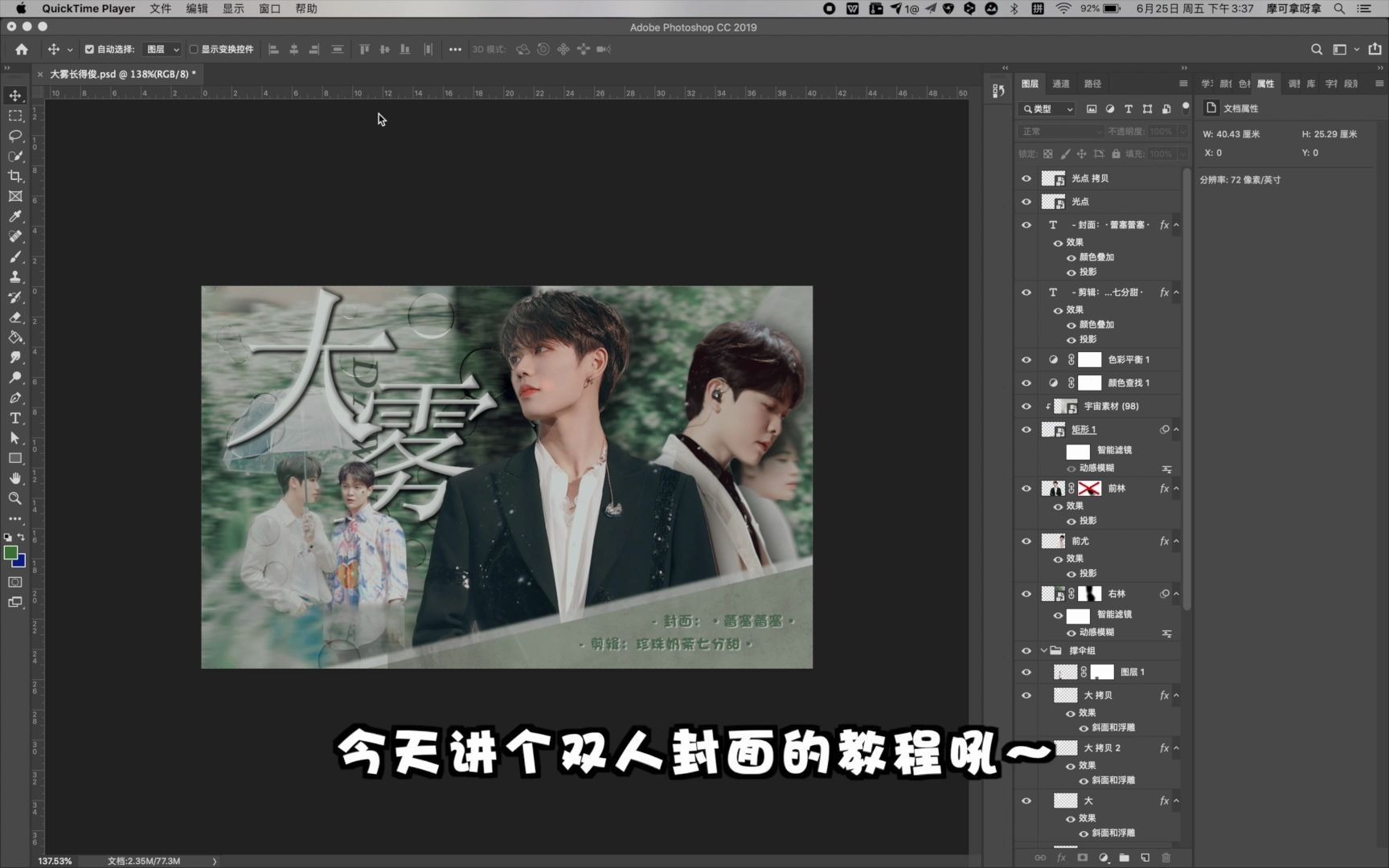This screenshot has width=1389, height=868.
Task: Select the Eyedropper tool
Action: [x=15, y=216]
